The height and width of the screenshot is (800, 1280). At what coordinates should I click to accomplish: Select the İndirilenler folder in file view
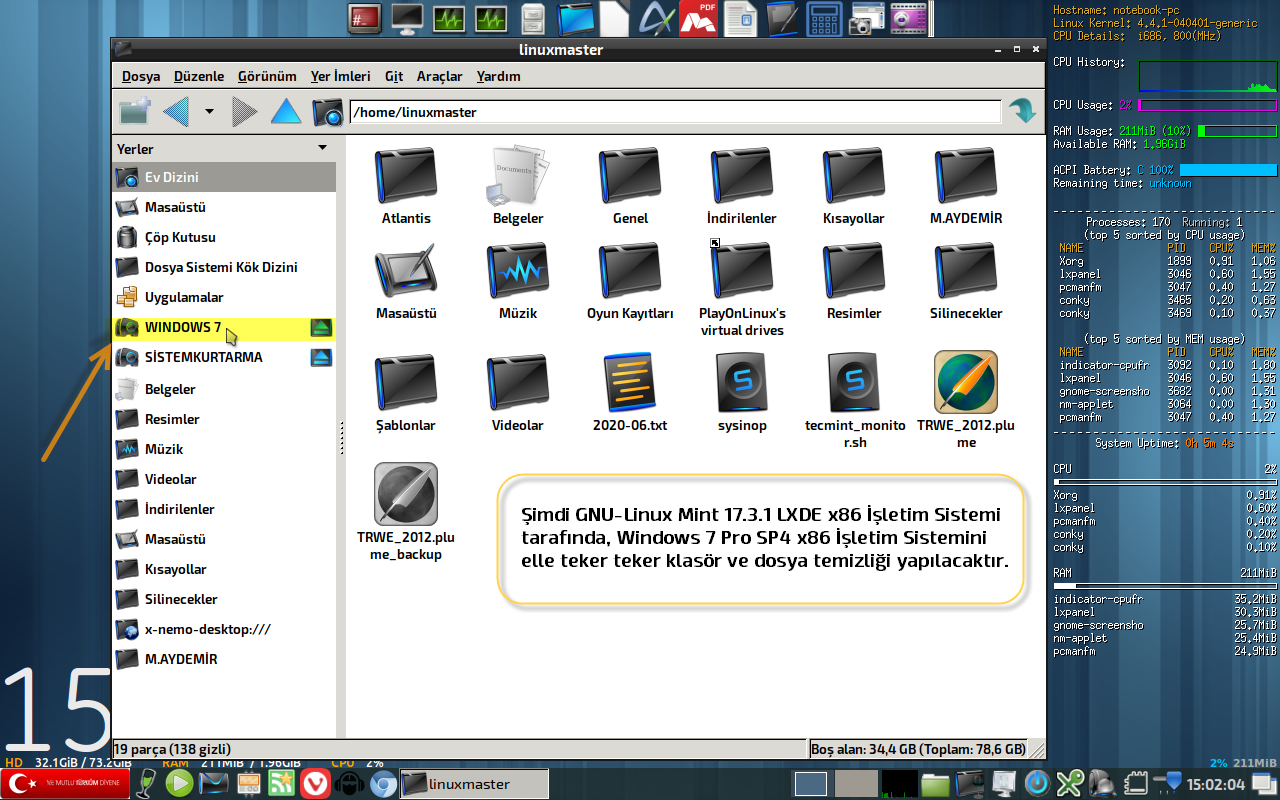coord(742,176)
